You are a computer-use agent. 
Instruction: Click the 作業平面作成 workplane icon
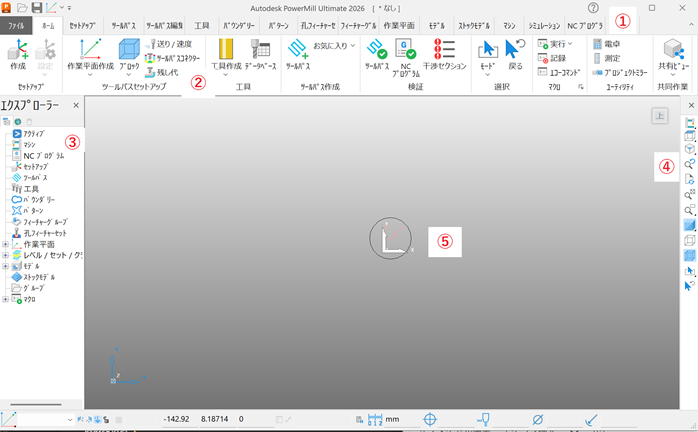(90, 49)
